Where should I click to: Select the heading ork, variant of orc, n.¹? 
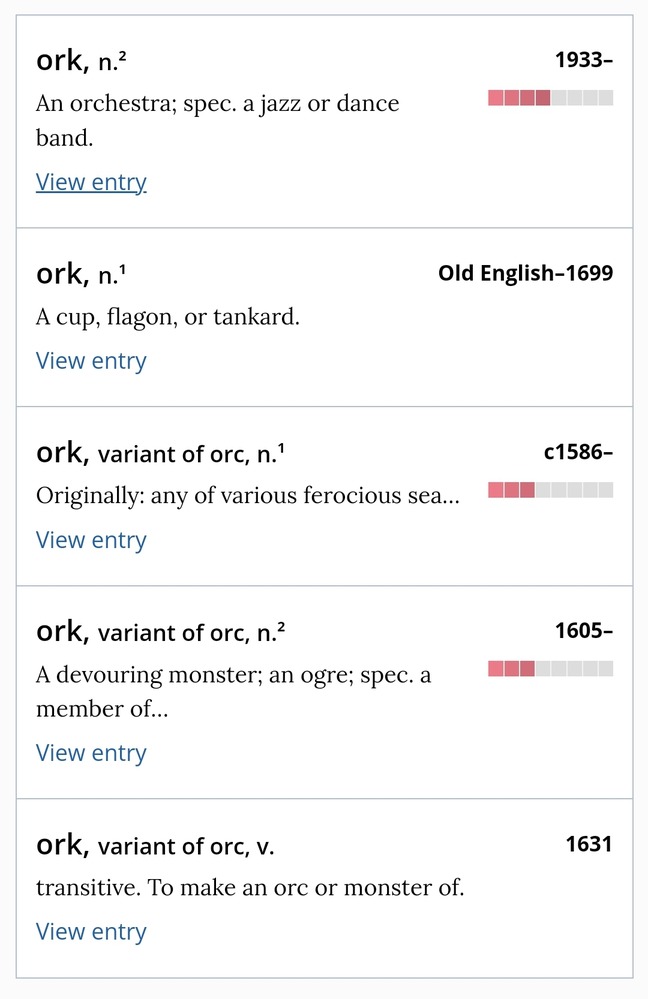[160, 453]
